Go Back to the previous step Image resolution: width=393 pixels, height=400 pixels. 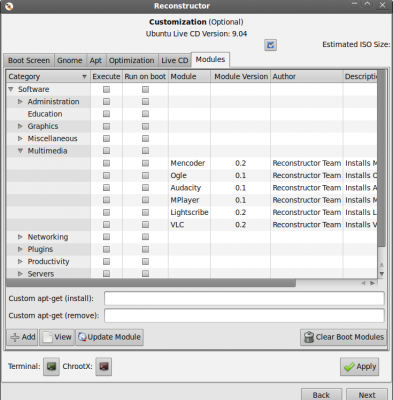click(321, 395)
